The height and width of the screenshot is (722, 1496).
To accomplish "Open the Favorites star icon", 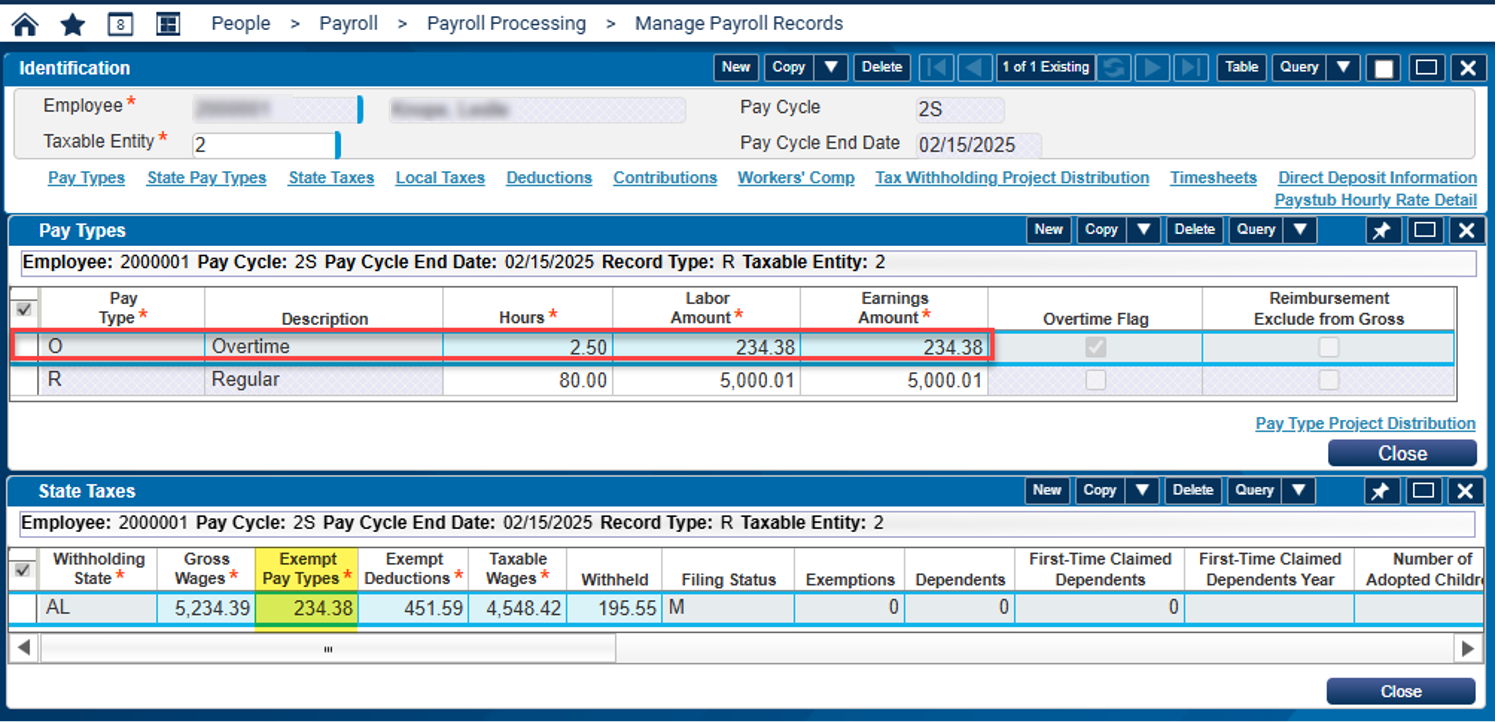I will pyautogui.click(x=71, y=22).
